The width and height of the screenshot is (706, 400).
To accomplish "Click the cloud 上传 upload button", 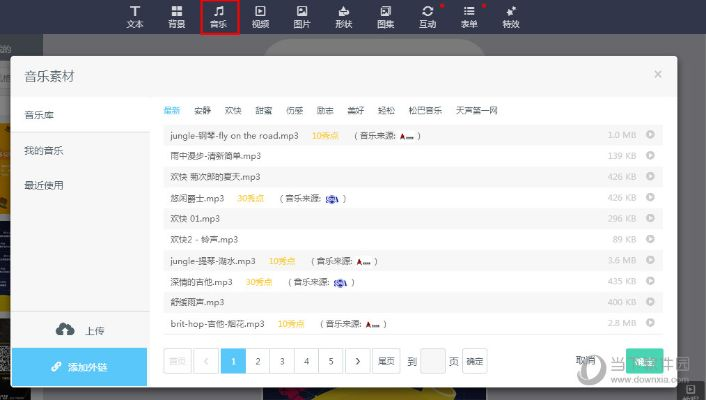I will pyautogui.click(x=80, y=330).
